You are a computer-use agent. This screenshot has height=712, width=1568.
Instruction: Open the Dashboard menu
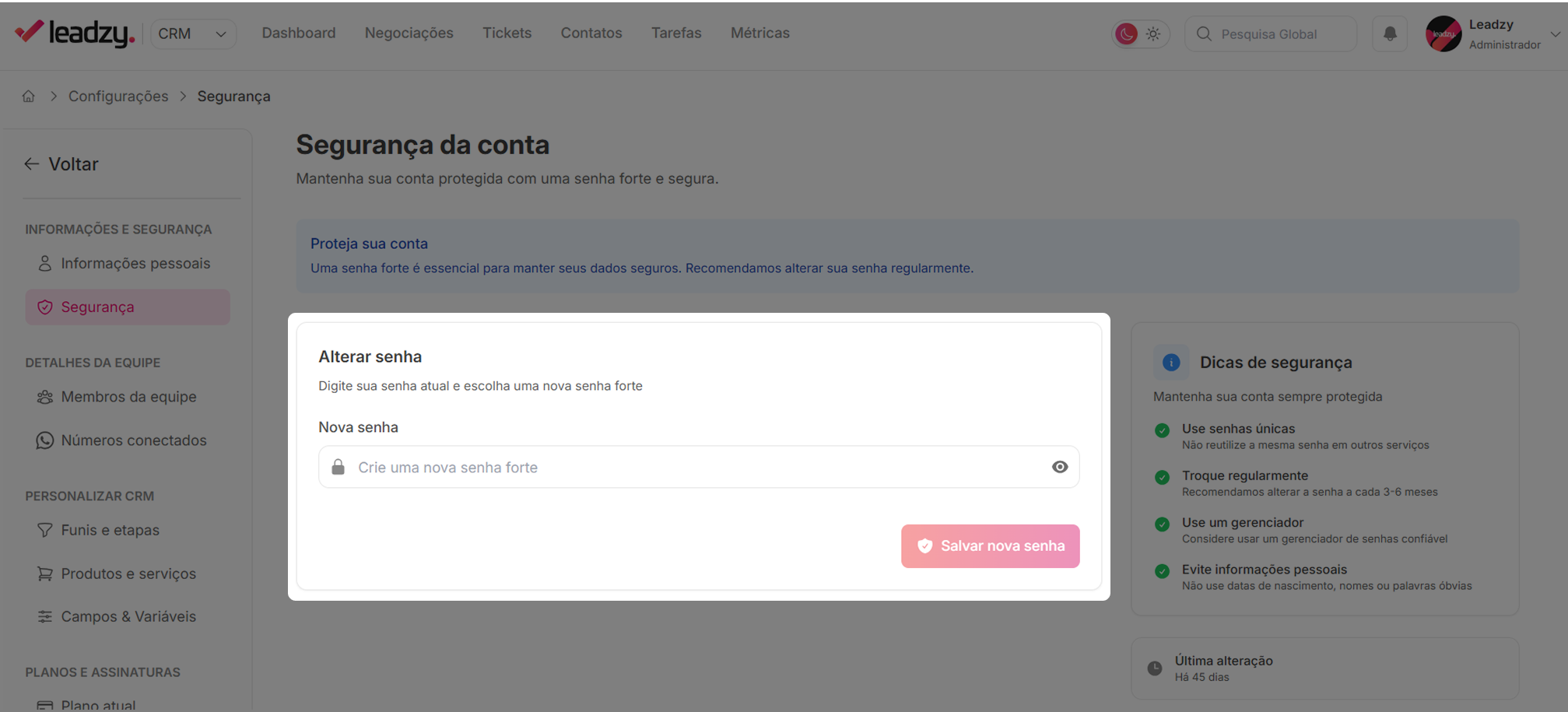299,33
